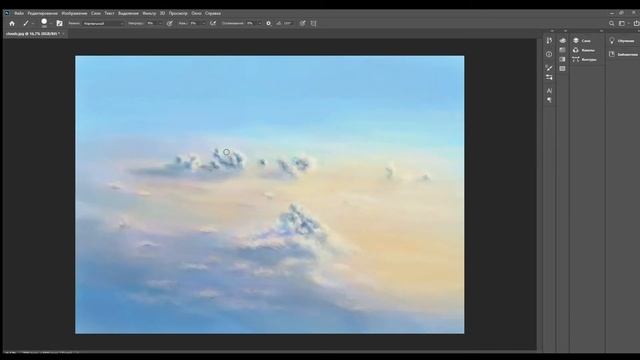Open the Выделение menu
640x360 pixels.
click(128, 13)
